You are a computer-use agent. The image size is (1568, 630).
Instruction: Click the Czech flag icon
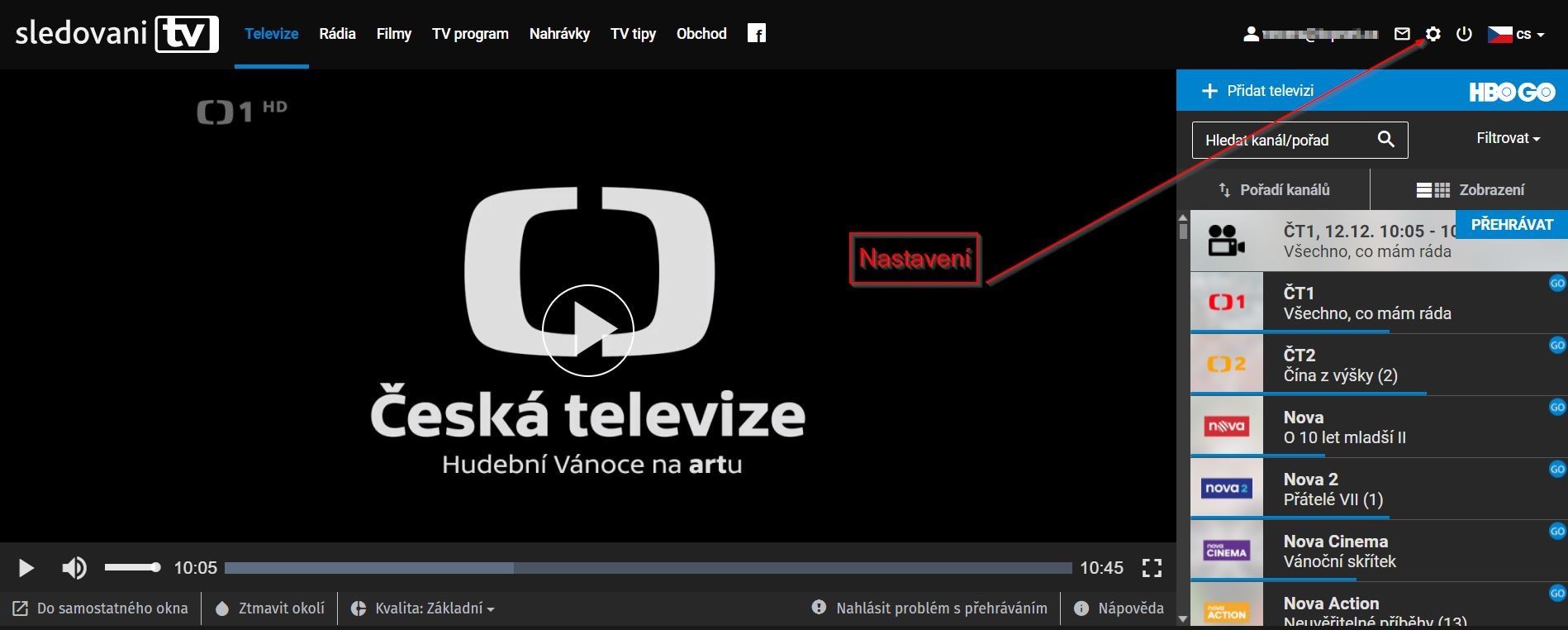tap(1499, 34)
